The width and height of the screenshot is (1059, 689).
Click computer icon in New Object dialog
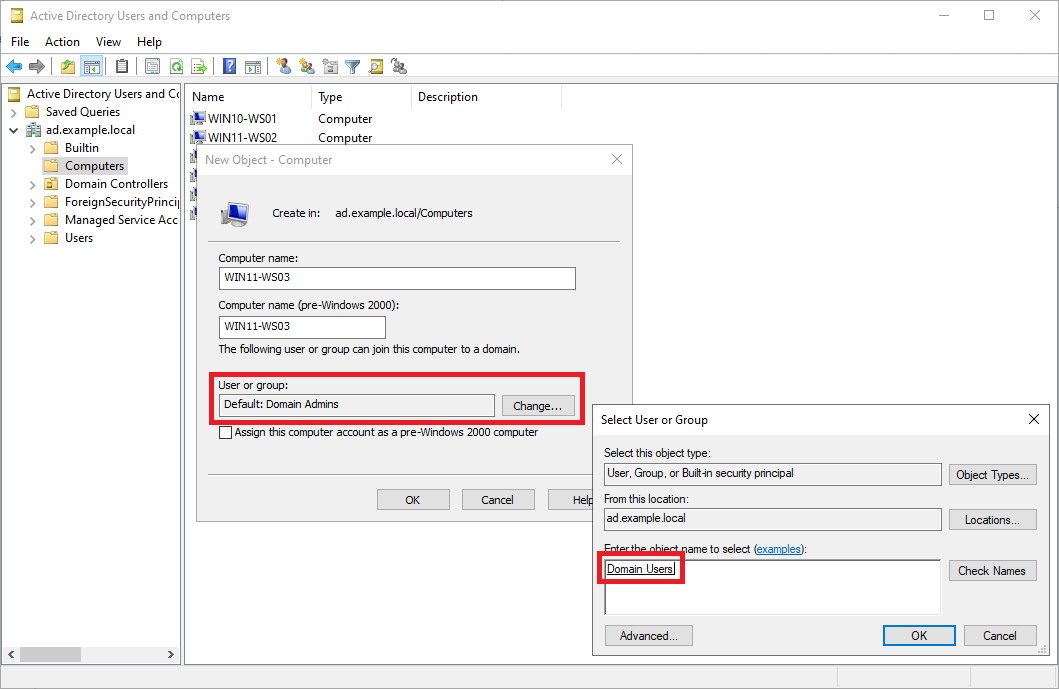(235, 213)
